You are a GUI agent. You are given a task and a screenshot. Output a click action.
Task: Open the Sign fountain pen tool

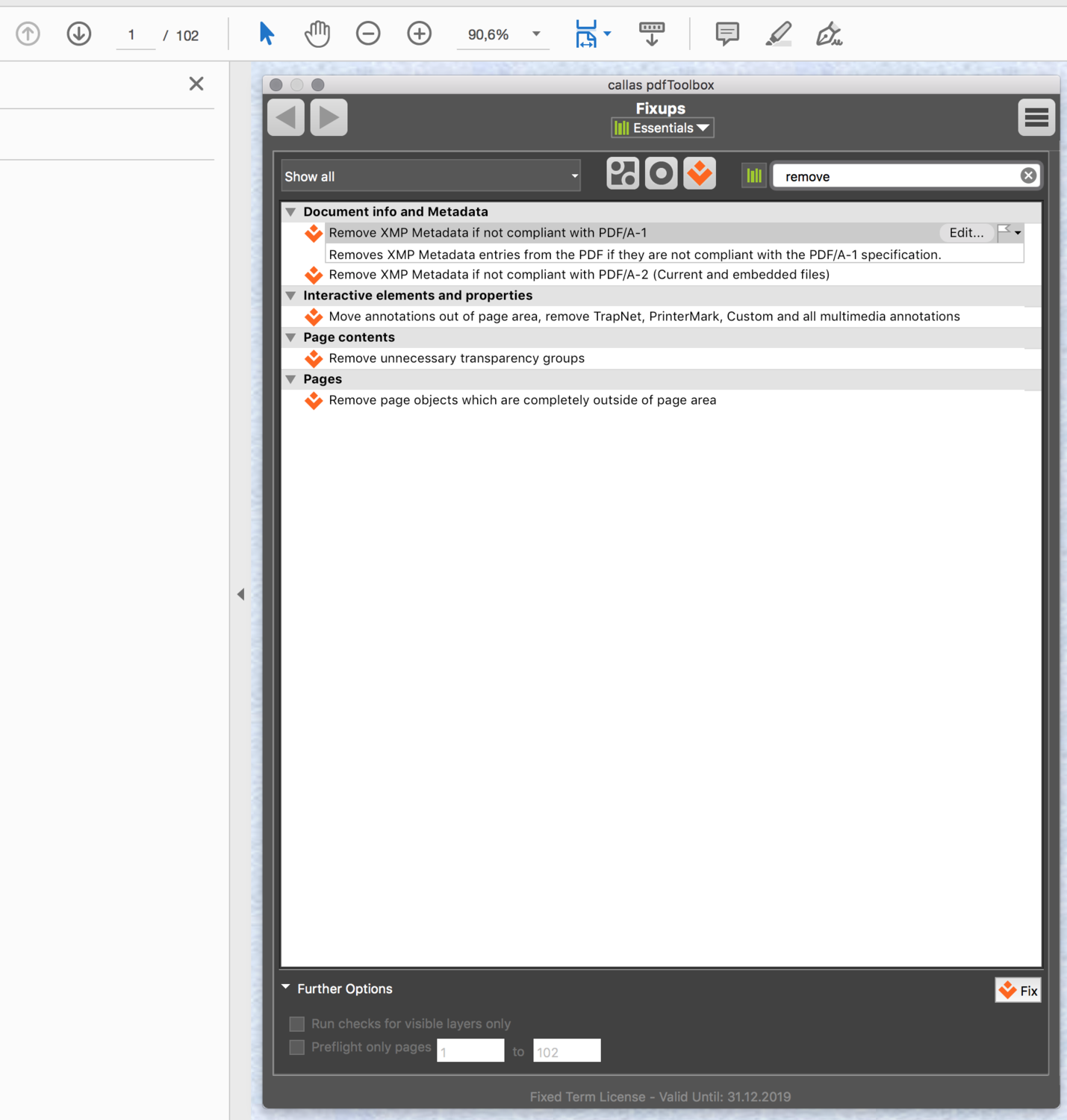[829, 34]
